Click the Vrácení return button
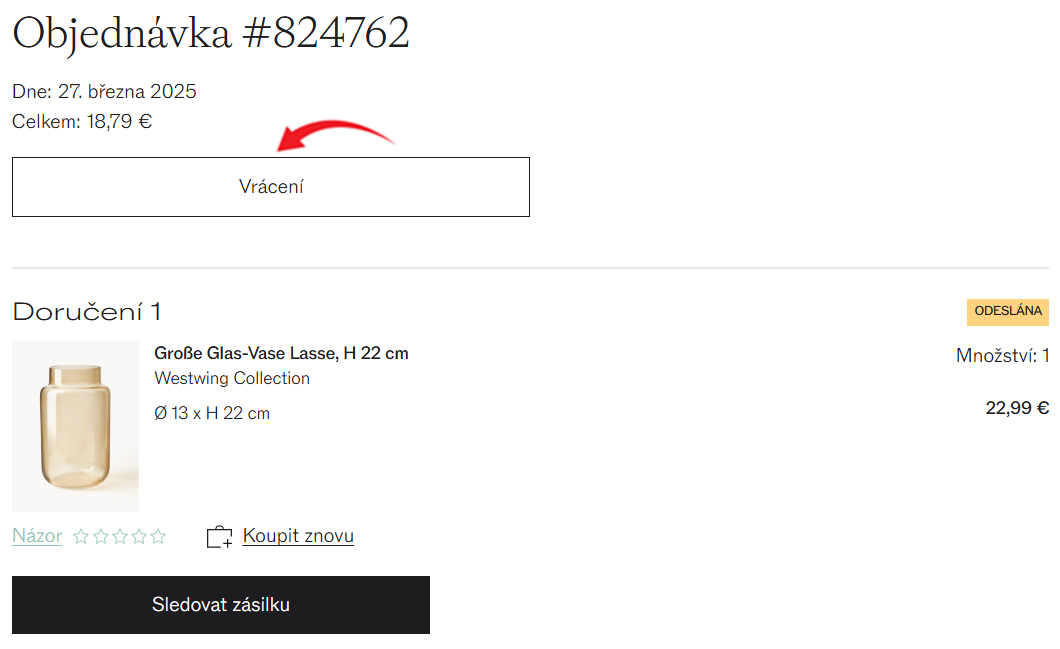The height and width of the screenshot is (649, 1060). [270, 187]
